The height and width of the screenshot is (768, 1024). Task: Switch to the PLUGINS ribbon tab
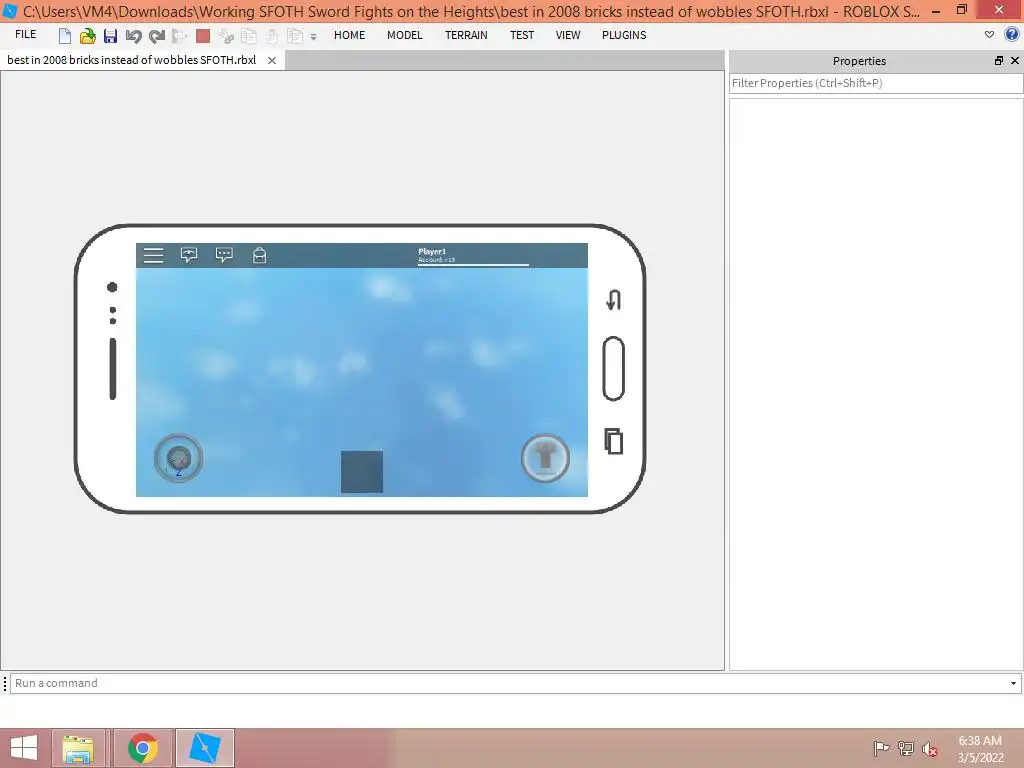click(624, 35)
